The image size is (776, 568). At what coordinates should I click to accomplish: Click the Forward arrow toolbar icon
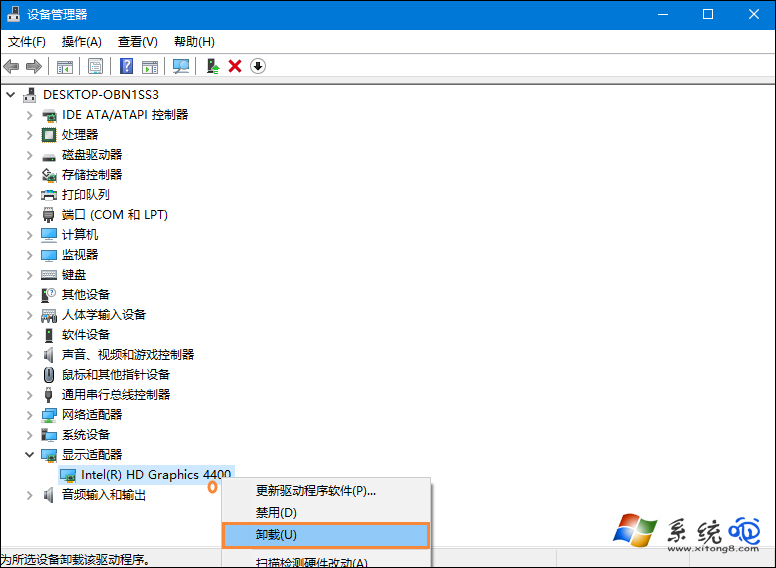point(34,66)
